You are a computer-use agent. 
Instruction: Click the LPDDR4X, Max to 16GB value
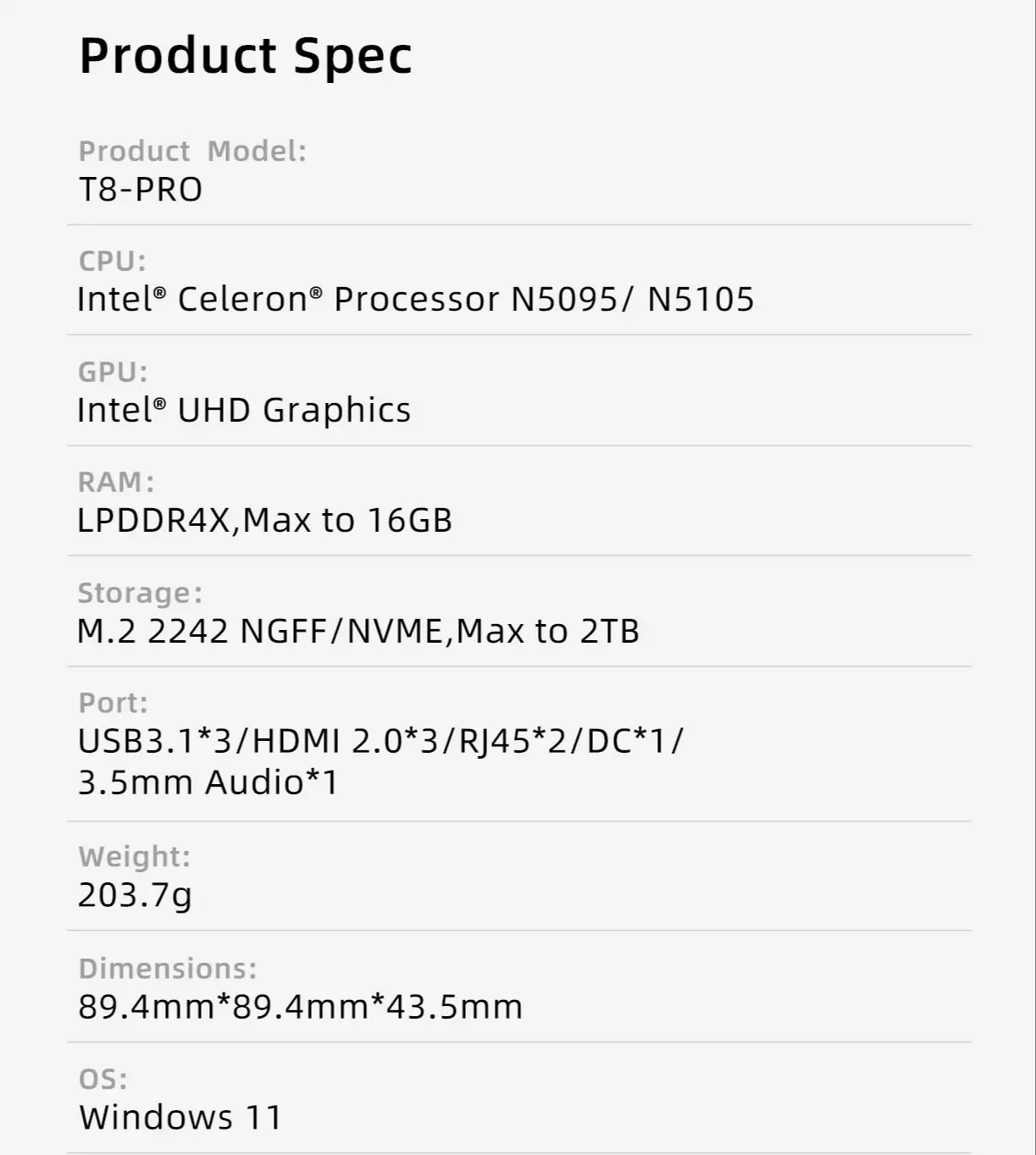[x=264, y=521]
